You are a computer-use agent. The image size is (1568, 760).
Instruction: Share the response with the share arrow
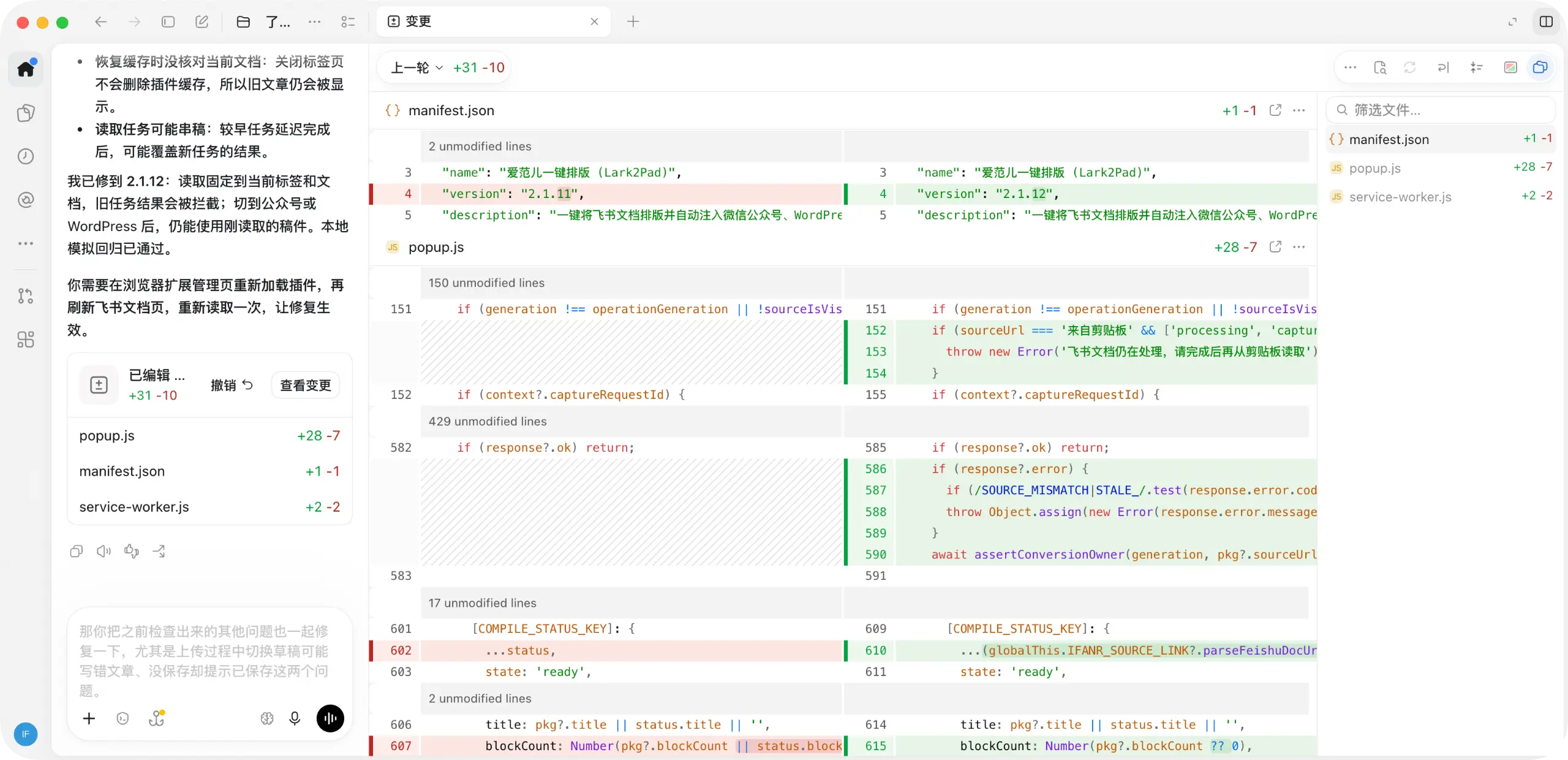159,551
